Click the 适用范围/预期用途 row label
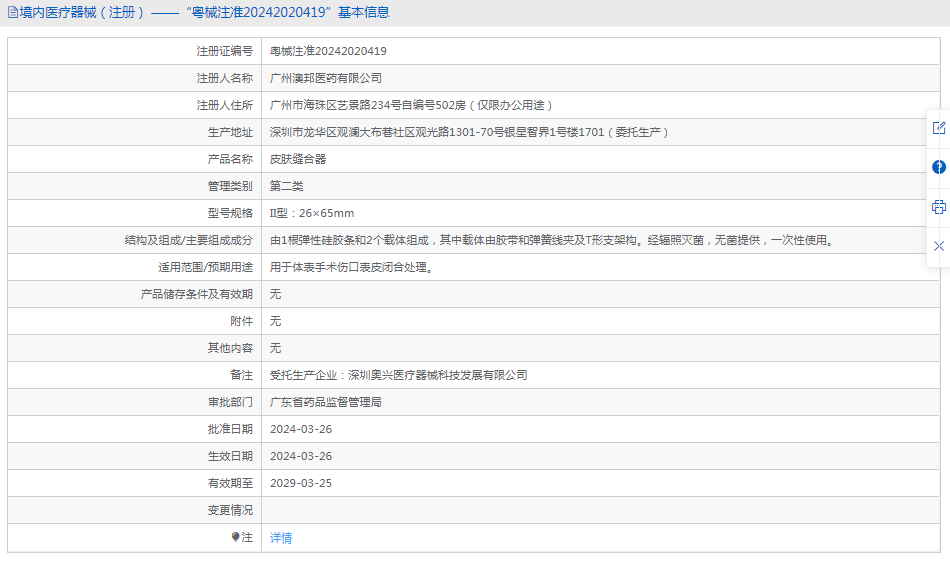 point(205,267)
